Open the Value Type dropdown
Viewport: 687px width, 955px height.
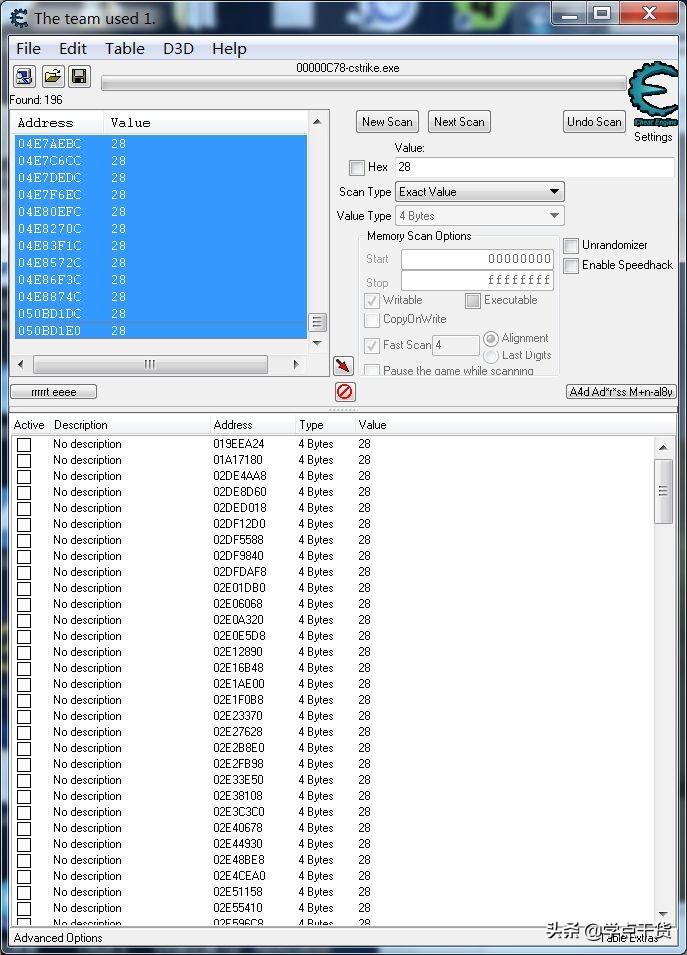click(480, 216)
